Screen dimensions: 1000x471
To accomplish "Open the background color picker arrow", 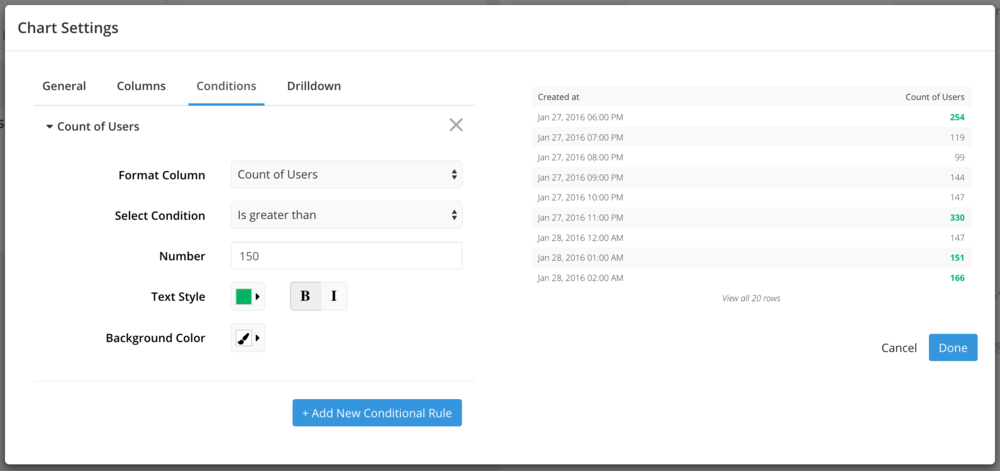I will (x=258, y=338).
